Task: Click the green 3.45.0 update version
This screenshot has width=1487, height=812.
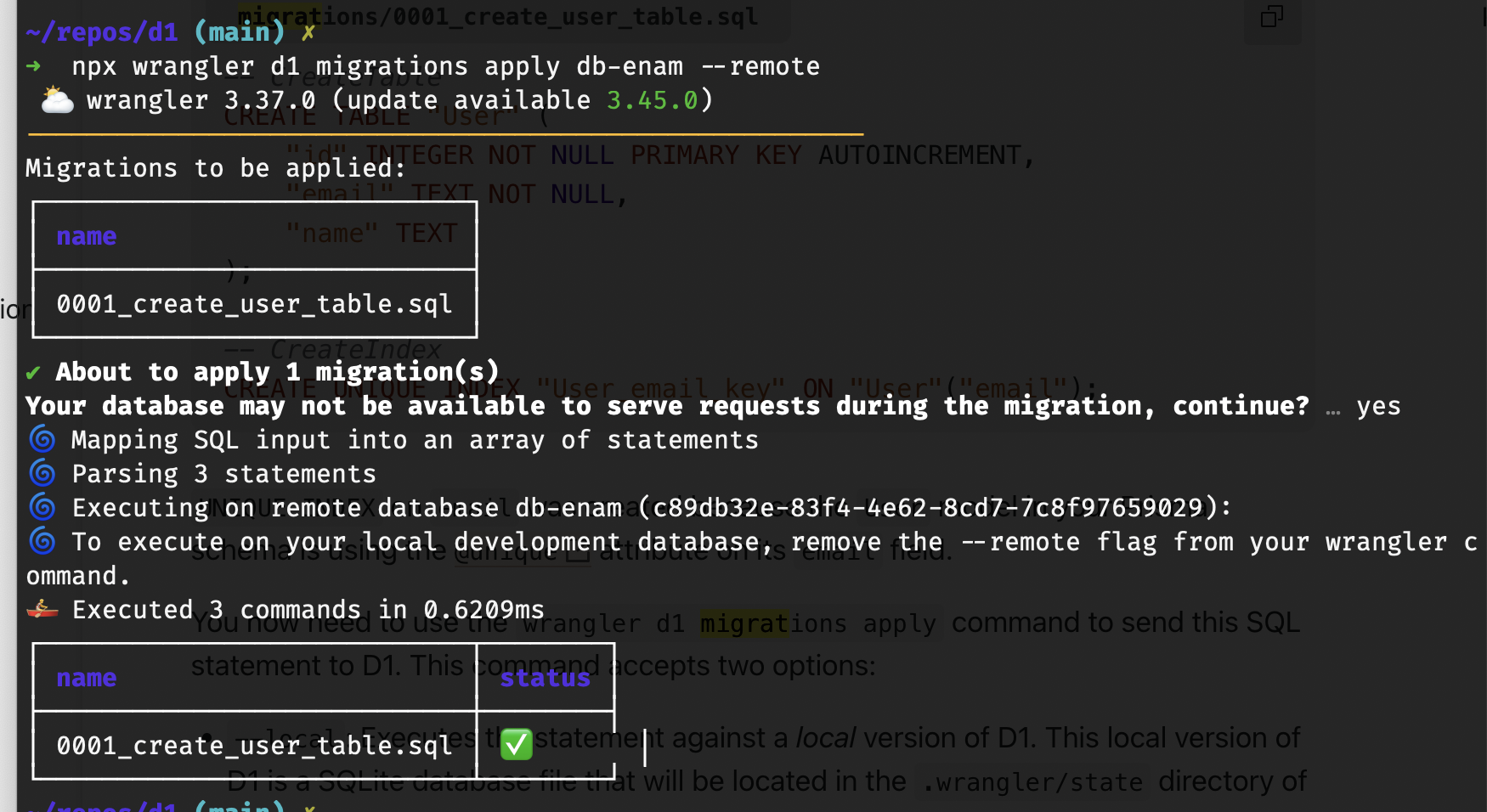Action: pos(652,100)
